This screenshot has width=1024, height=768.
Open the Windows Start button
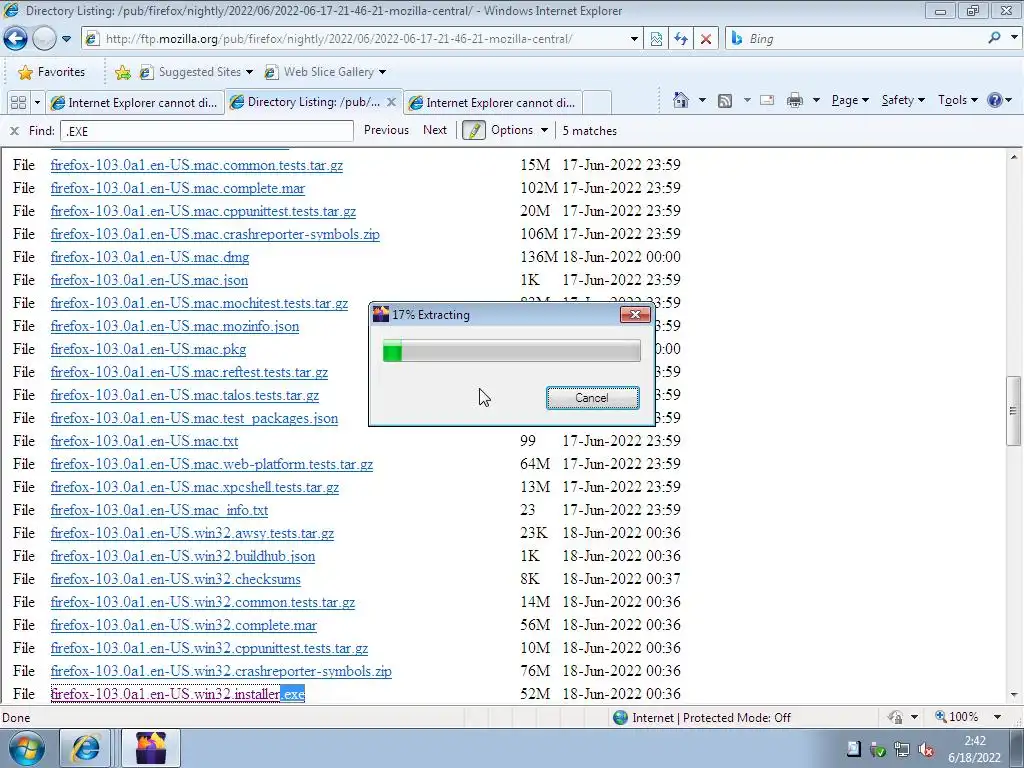click(x=26, y=748)
